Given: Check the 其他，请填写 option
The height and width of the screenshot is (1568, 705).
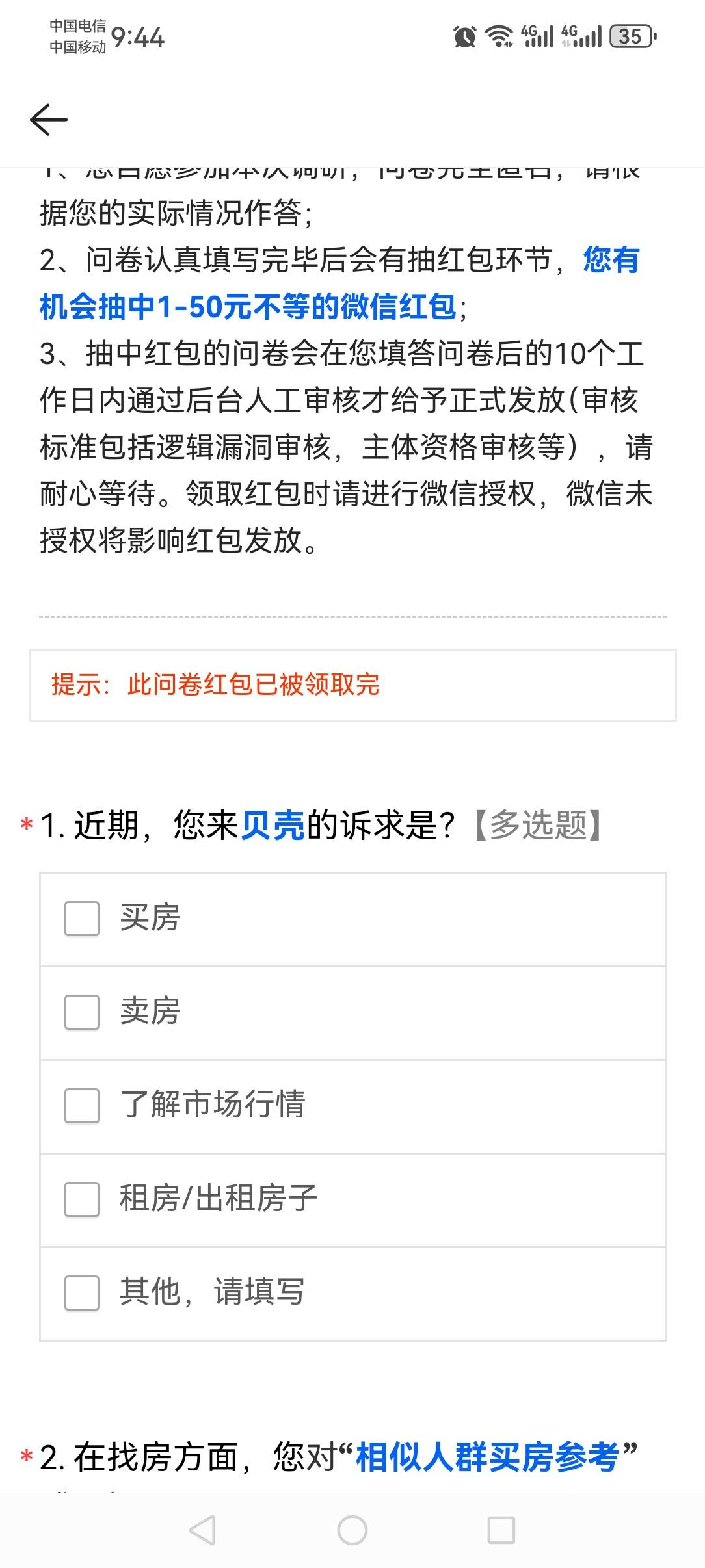Looking at the screenshot, I should click(82, 1293).
